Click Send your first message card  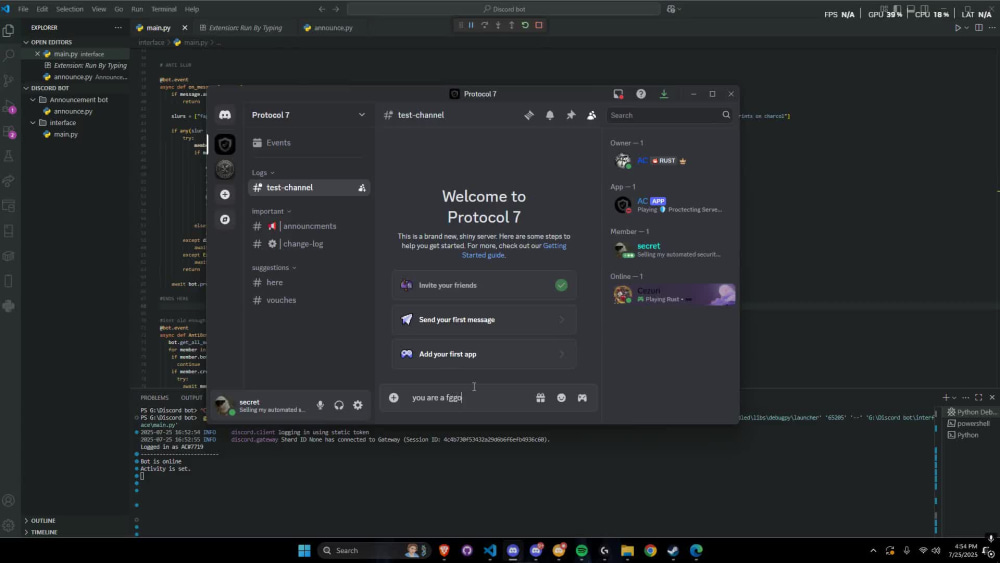(484, 319)
